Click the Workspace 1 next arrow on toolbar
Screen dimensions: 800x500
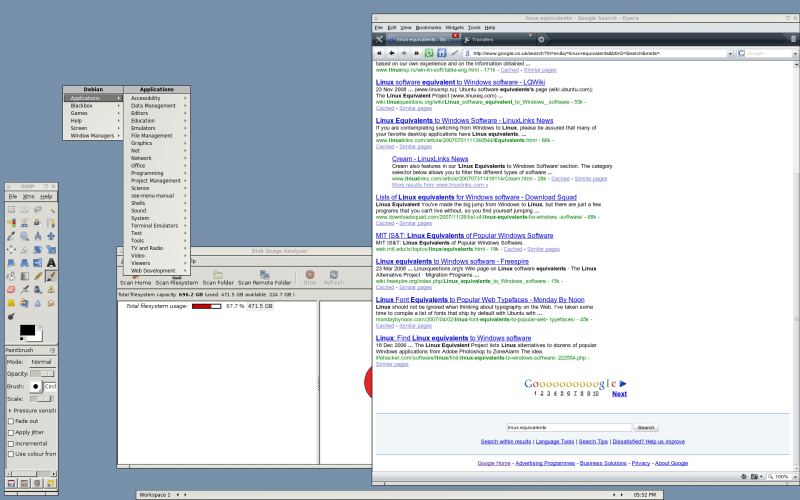[185, 495]
